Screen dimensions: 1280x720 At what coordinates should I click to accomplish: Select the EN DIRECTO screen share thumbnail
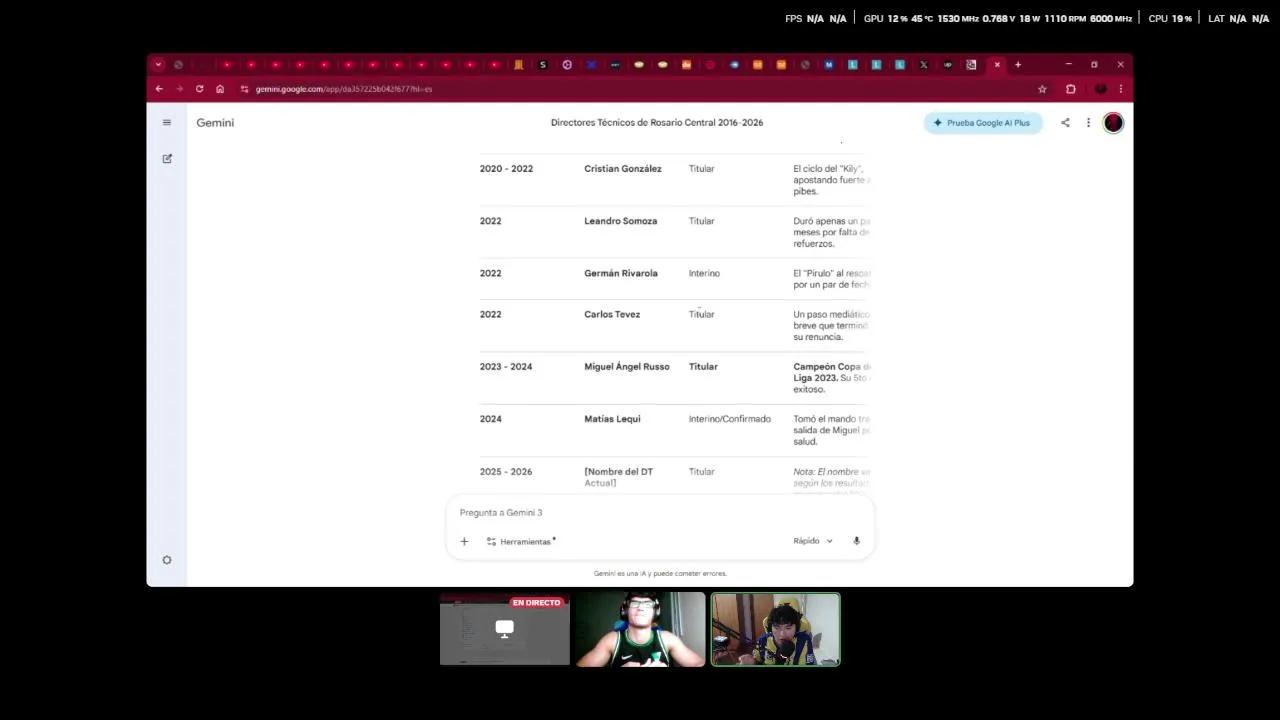tap(505, 629)
